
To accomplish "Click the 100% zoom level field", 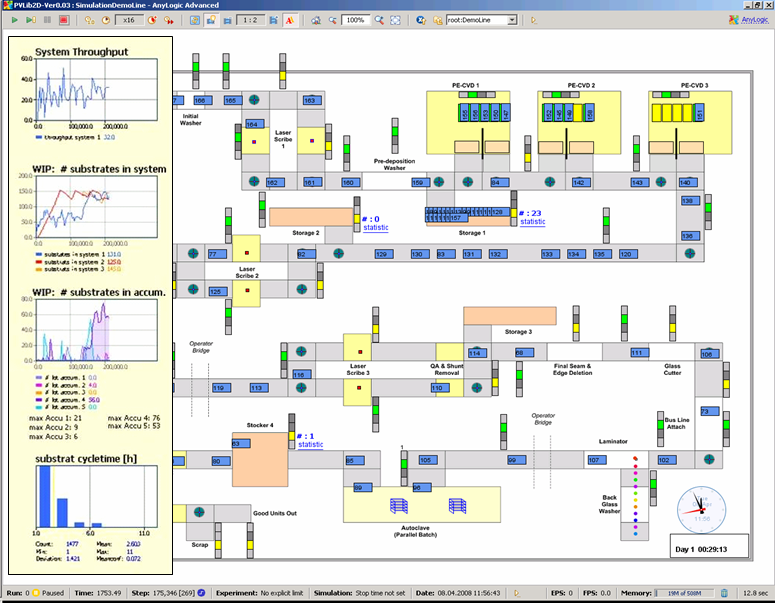I will 355,20.
